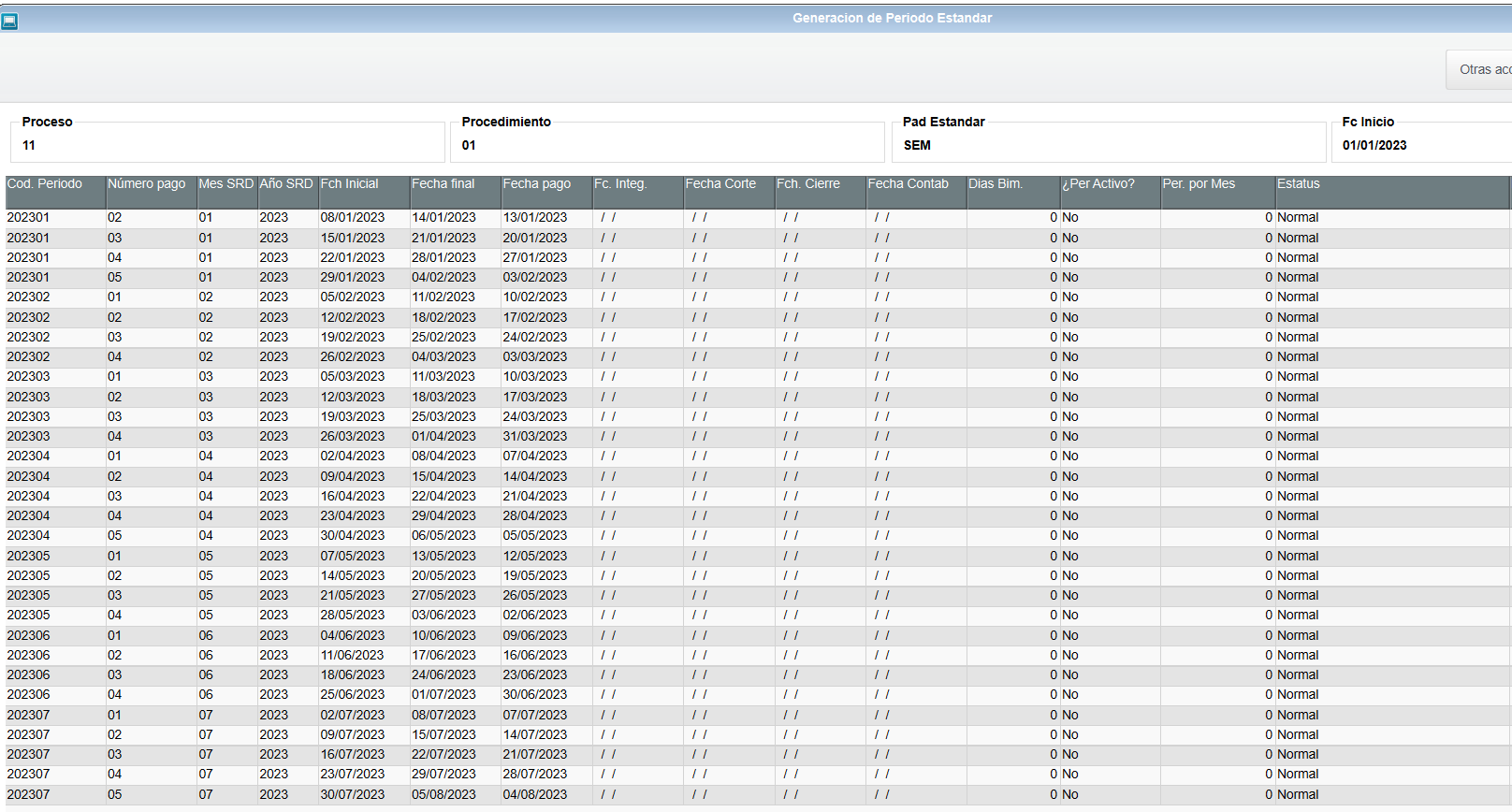Click the Pad Estandar field with SEM

(x=1109, y=145)
